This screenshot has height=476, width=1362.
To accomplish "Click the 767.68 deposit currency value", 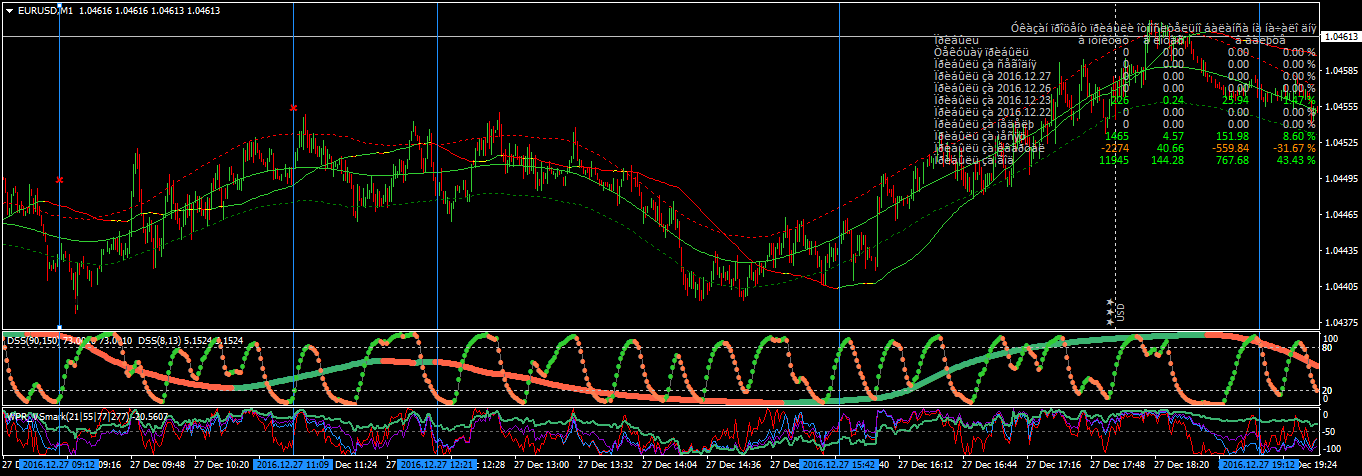I will (x=1232, y=160).
